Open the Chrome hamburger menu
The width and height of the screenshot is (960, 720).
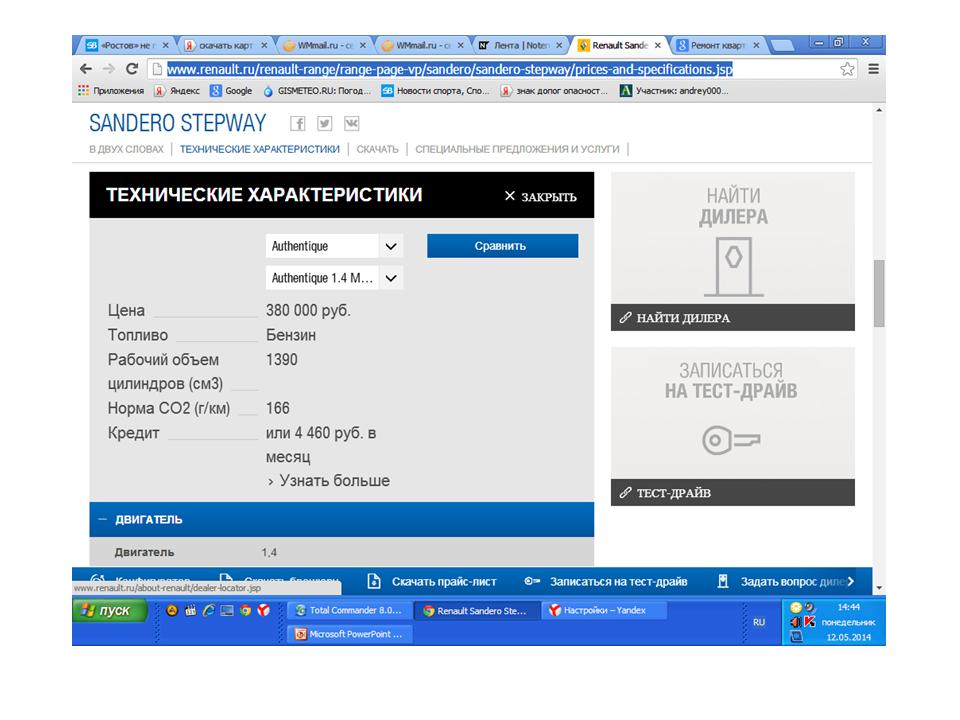tap(874, 69)
